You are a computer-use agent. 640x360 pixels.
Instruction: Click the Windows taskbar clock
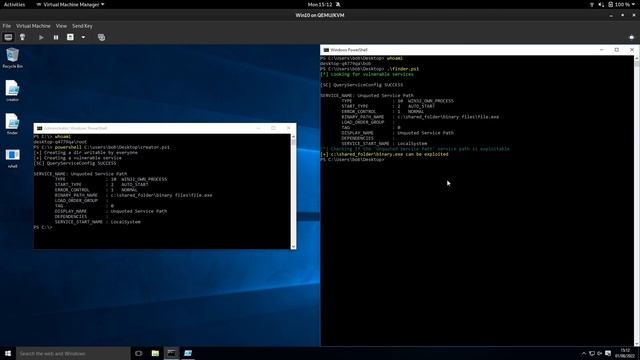[x=625, y=353]
